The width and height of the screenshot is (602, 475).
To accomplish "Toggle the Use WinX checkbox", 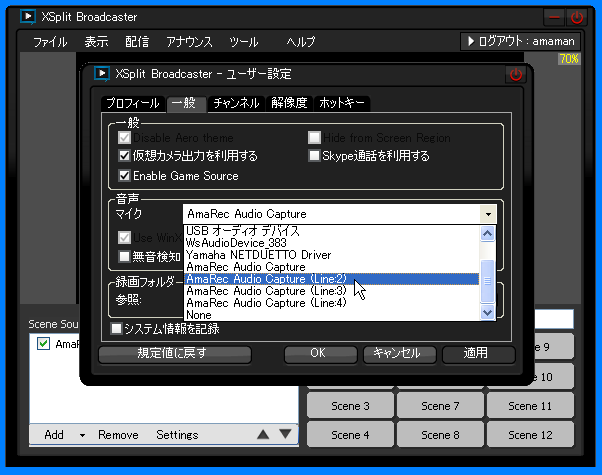I will (124, 237).
